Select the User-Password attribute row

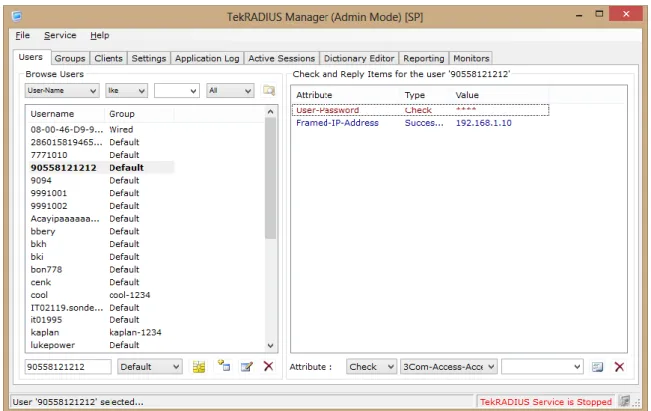coord(420,110)
